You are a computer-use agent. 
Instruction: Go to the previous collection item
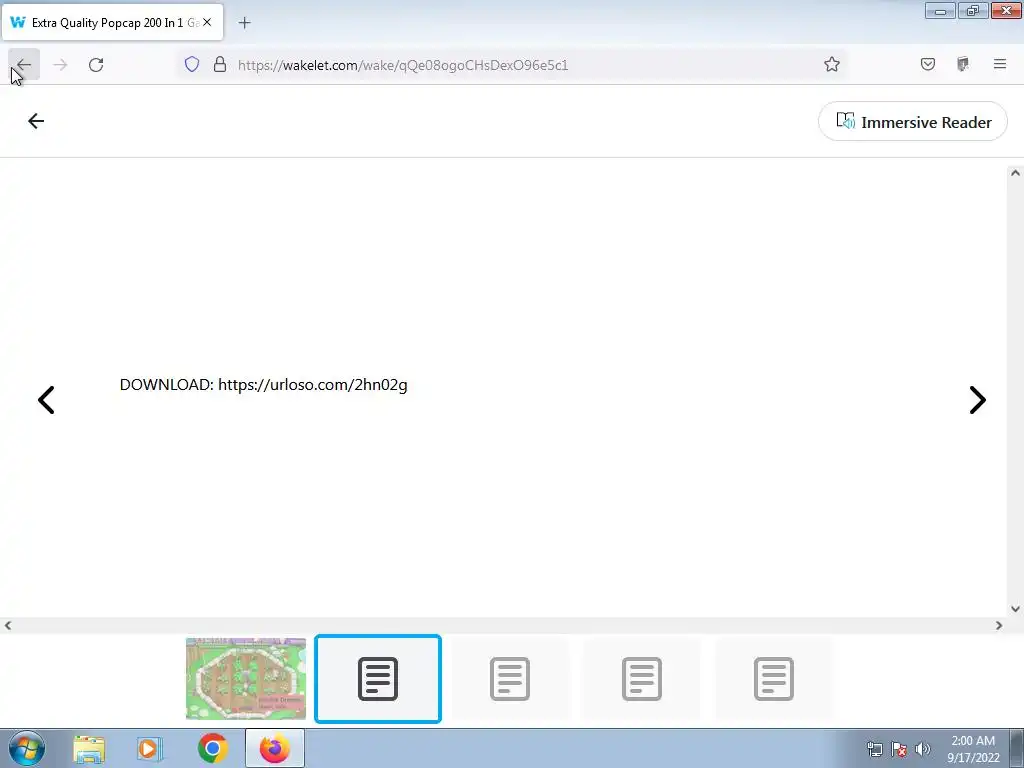coord(46,400)
